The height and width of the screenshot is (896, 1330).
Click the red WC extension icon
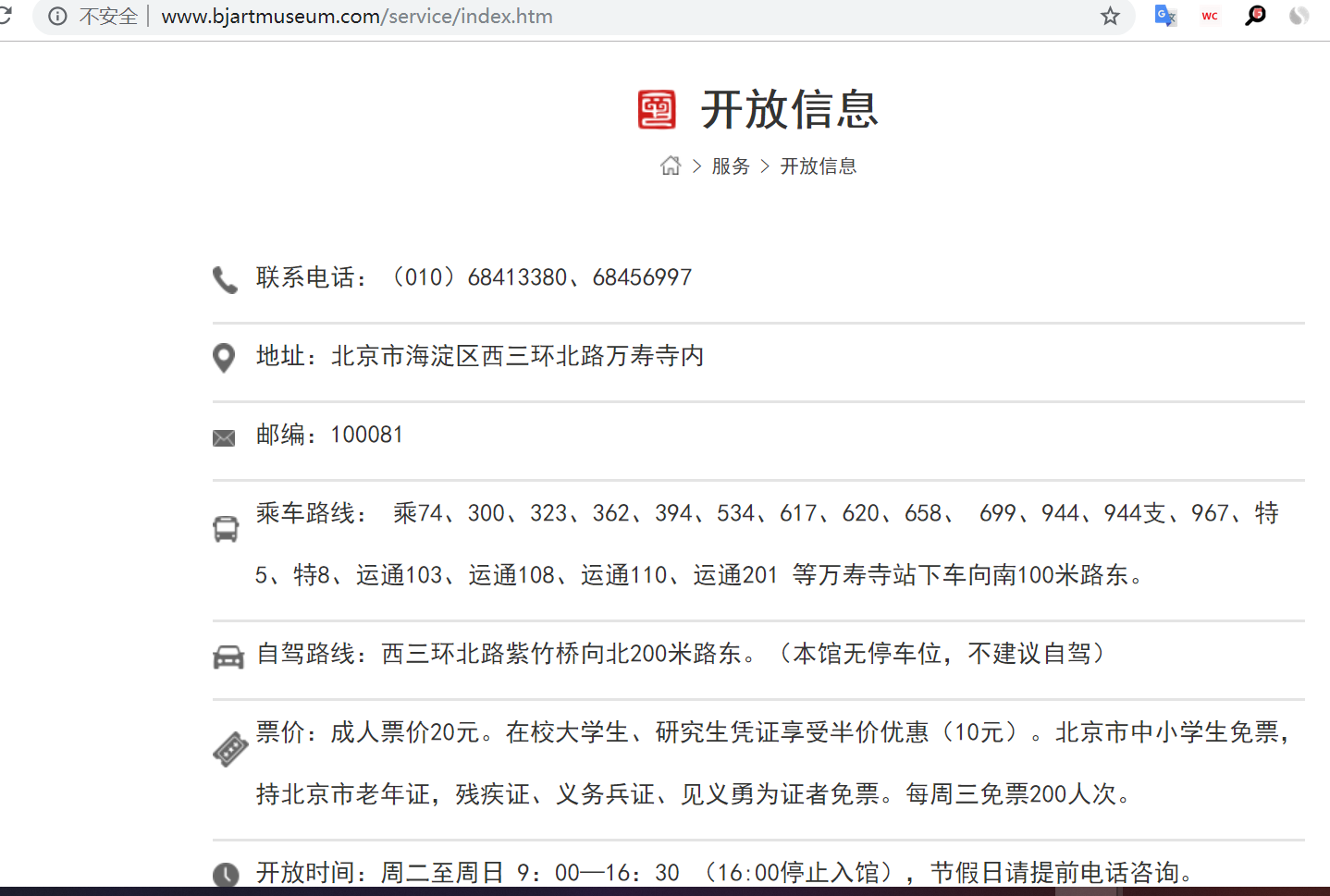click(x=1210, y=16)
